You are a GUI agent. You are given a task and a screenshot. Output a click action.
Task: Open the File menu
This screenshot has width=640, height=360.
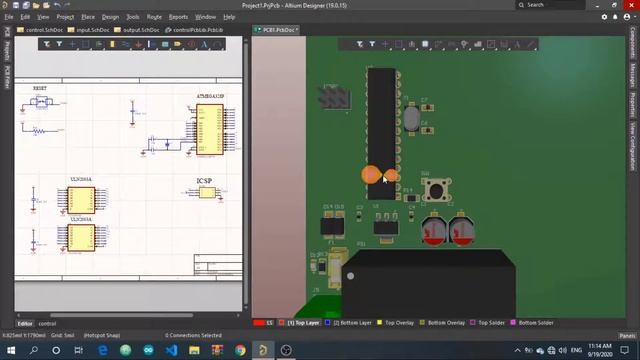[9, 17]
